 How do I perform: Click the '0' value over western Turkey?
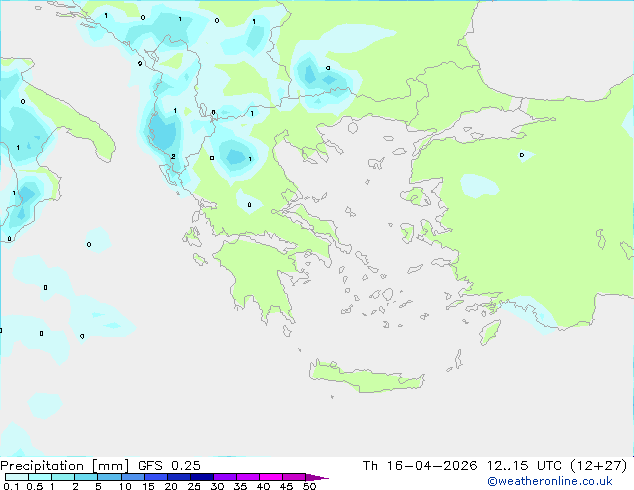522,155
